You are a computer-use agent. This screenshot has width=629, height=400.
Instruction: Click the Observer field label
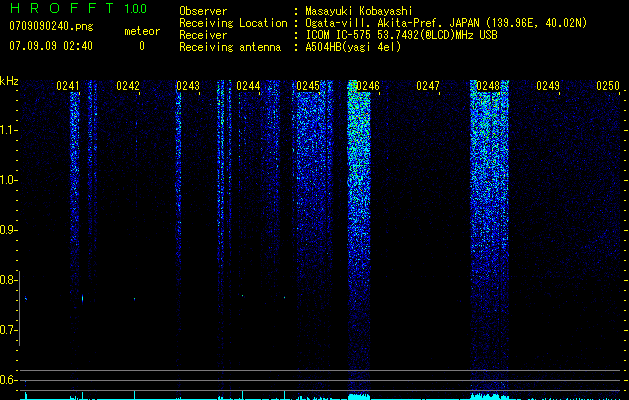[x=203, y=11]
